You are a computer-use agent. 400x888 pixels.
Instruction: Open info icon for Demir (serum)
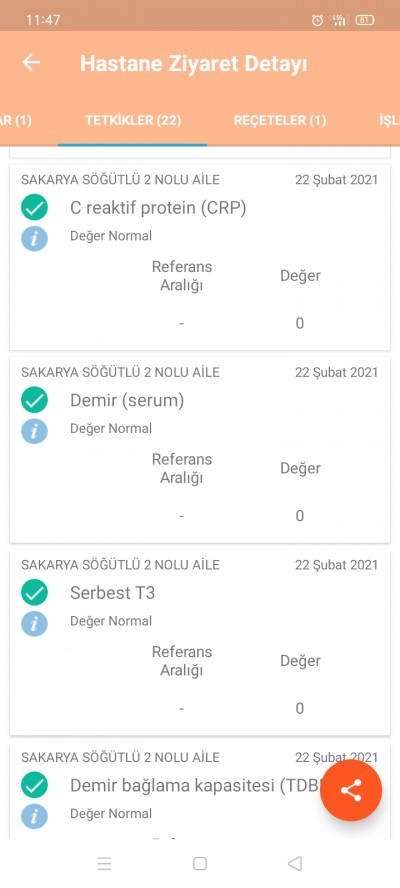point(35,431)
